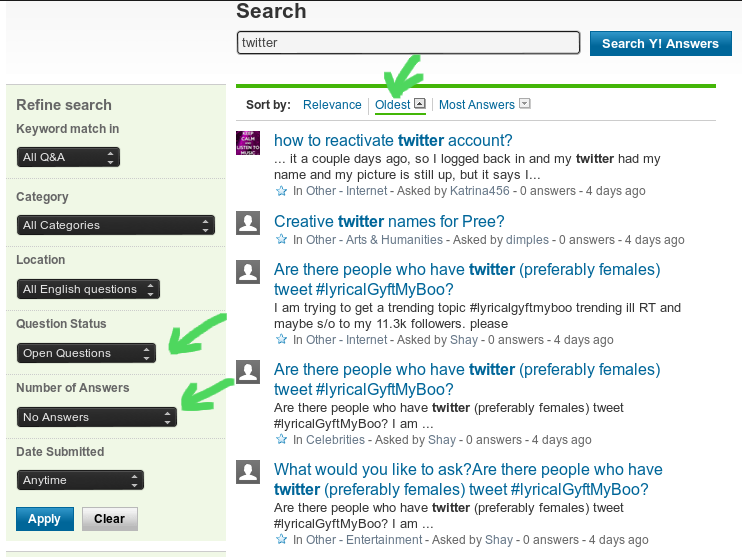The width and height of the screenshot is (742, 557).
Task: Click the star icon beside Katrina456's question
Action: click(282, 191)
